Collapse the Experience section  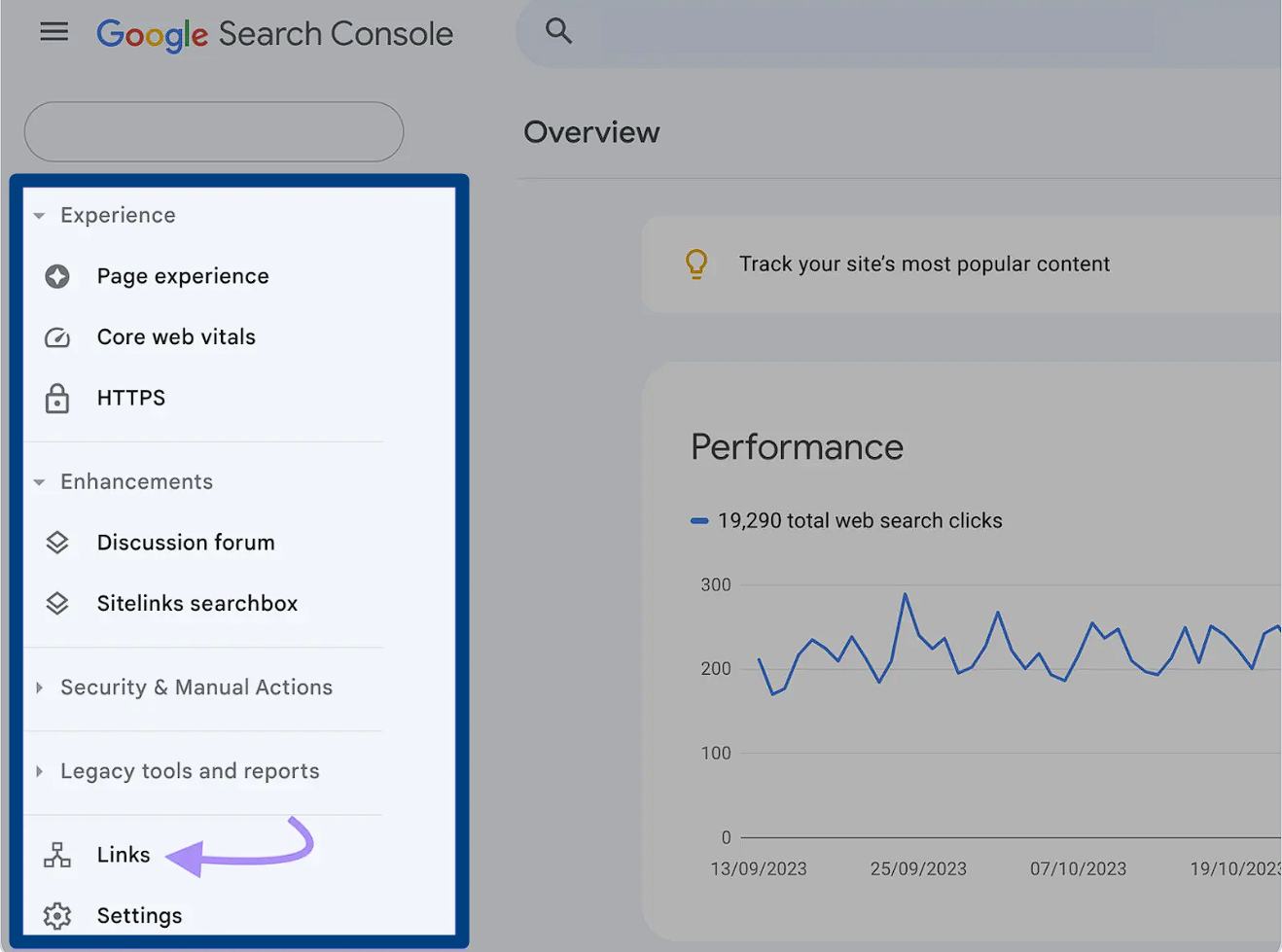(x=39, y=216)
